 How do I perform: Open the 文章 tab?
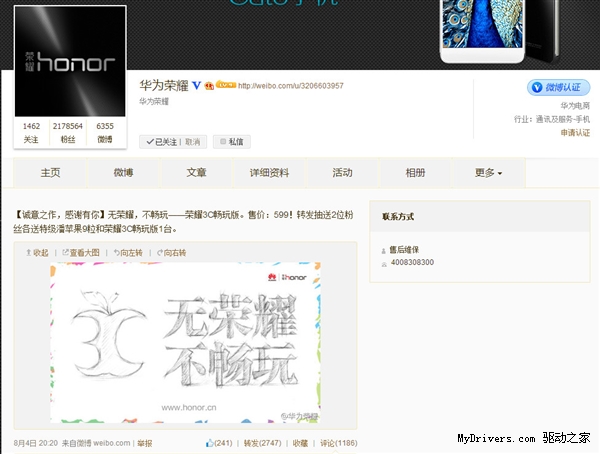coord(196,173)
